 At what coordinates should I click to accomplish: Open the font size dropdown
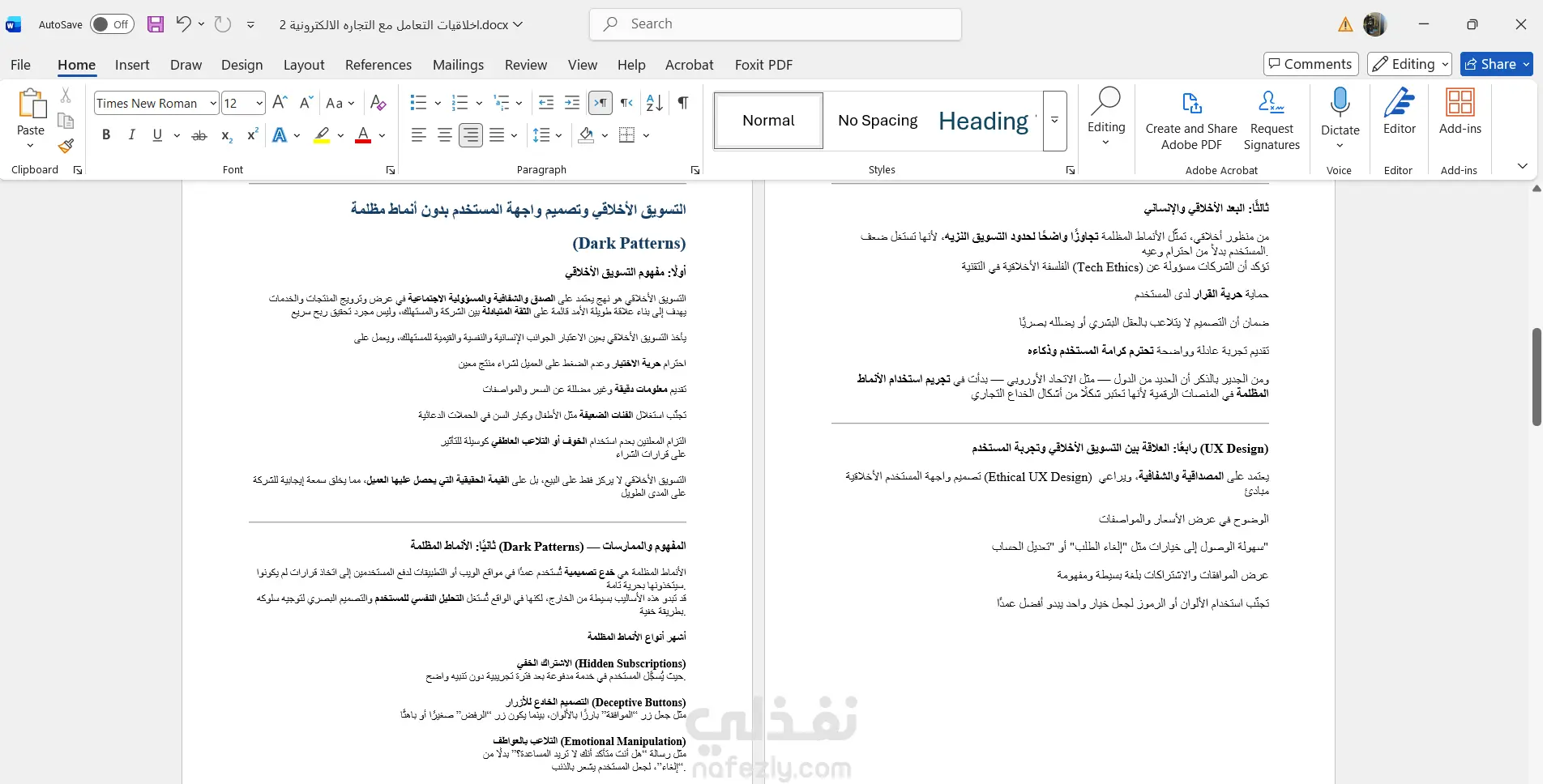click(x=259, y=103)
